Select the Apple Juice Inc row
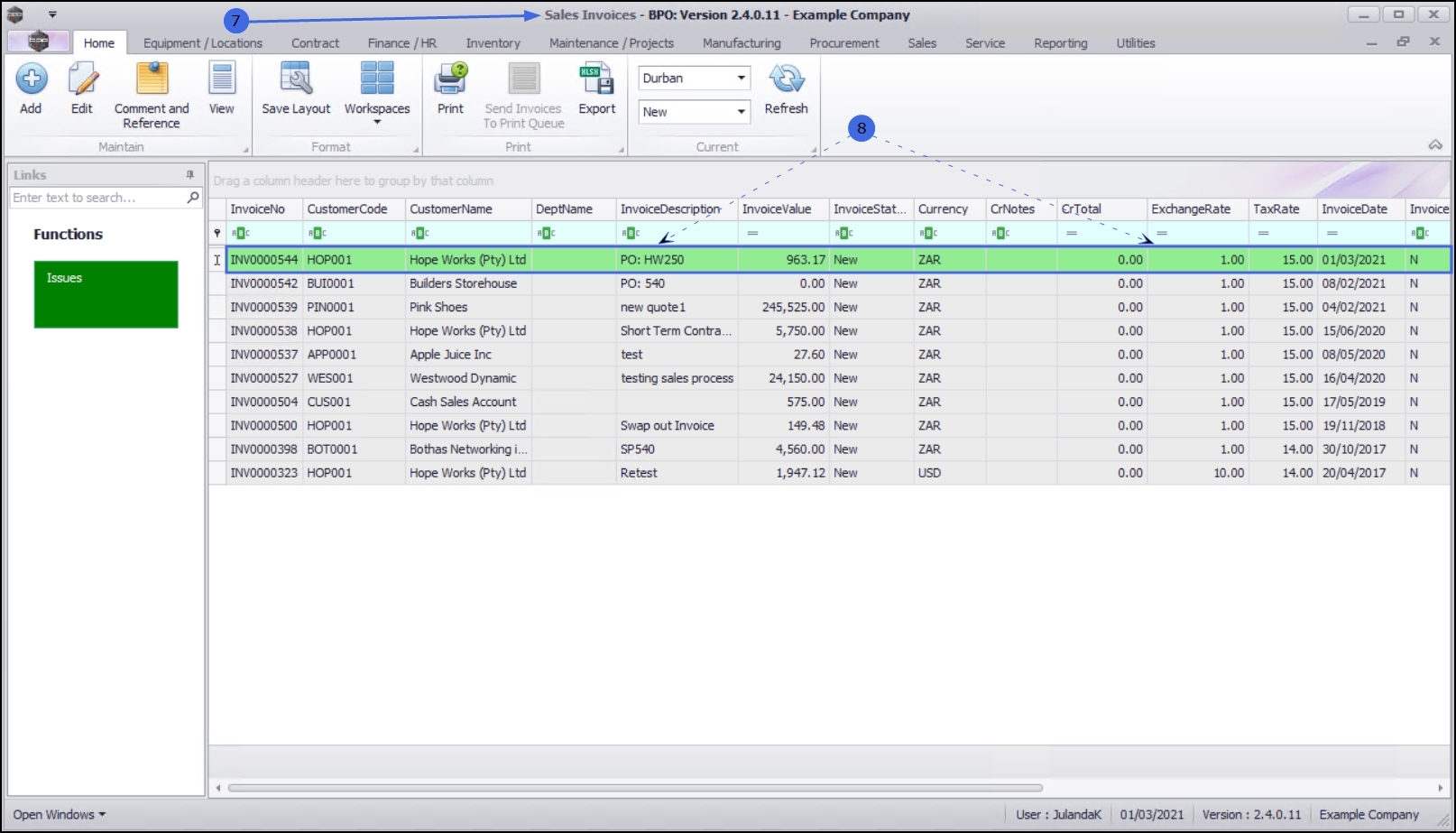 pyautogui.click(x=838, y=355)
